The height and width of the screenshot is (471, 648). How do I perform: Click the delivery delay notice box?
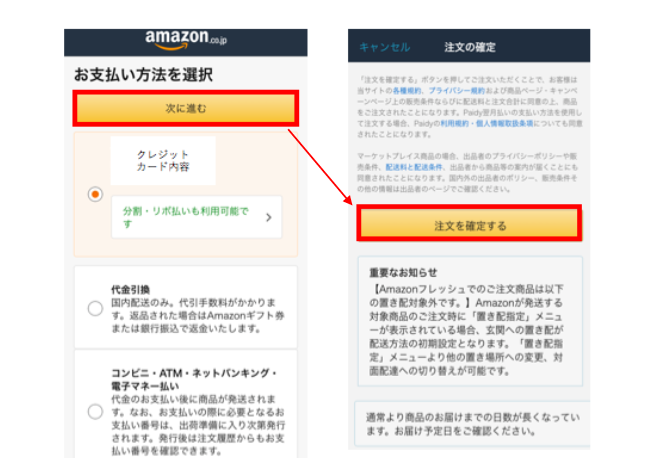pyautogui.click(x=472, y=423)
